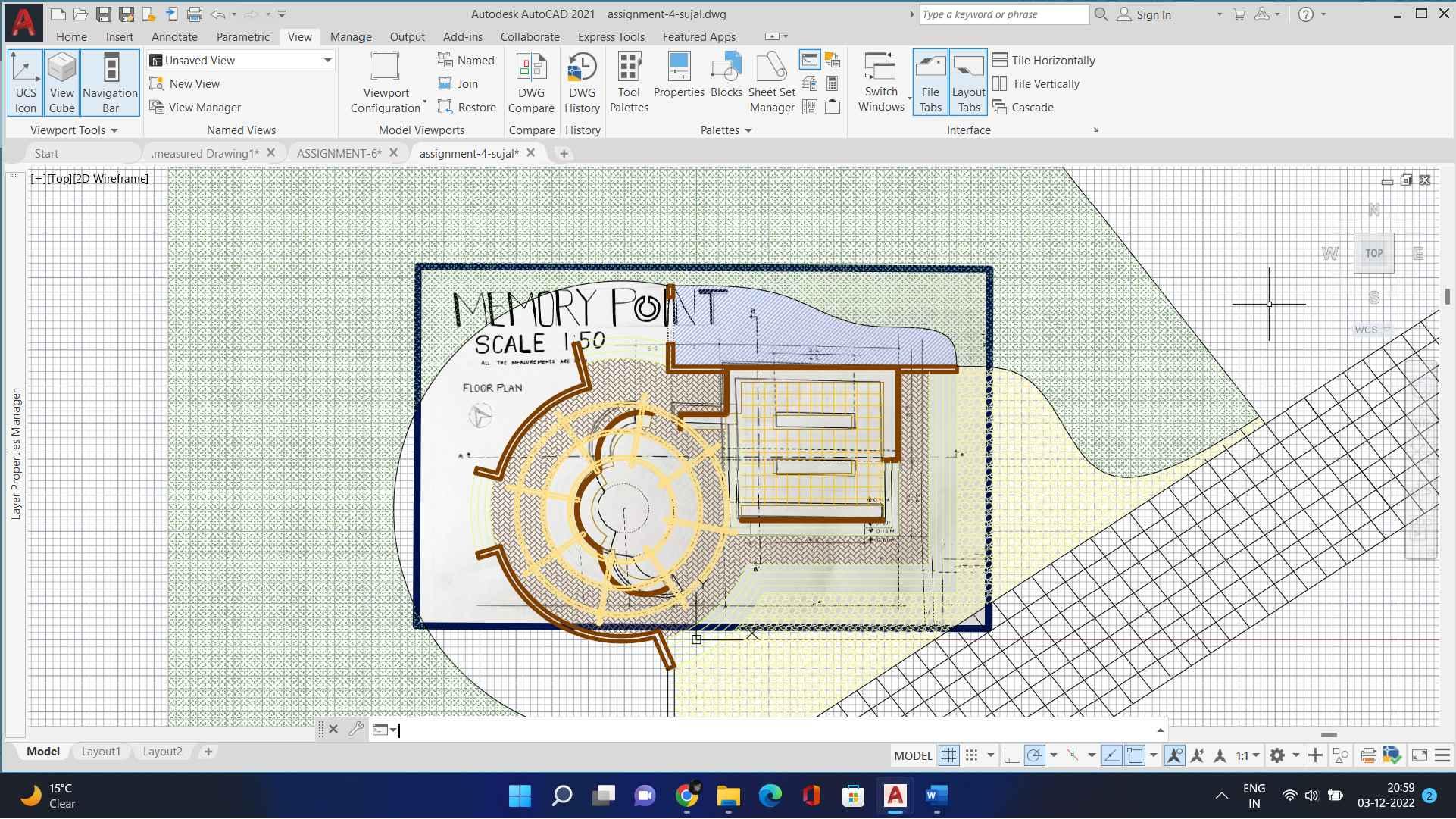Screen dimensions: 1456x819
Task: Switch to the Annotate ribbon tab
Action: pos(174,36)
